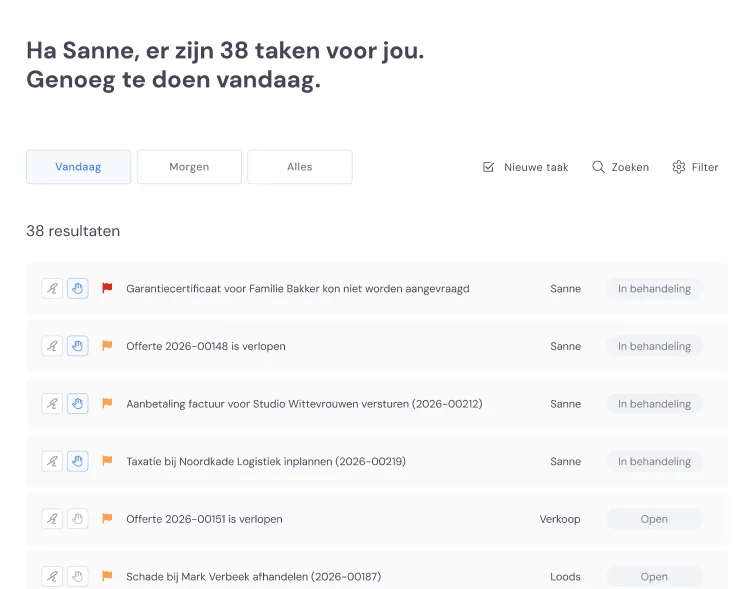Click pen icon on Noordkade Logistiek row

pyautogui.click(x=52, y=461)
